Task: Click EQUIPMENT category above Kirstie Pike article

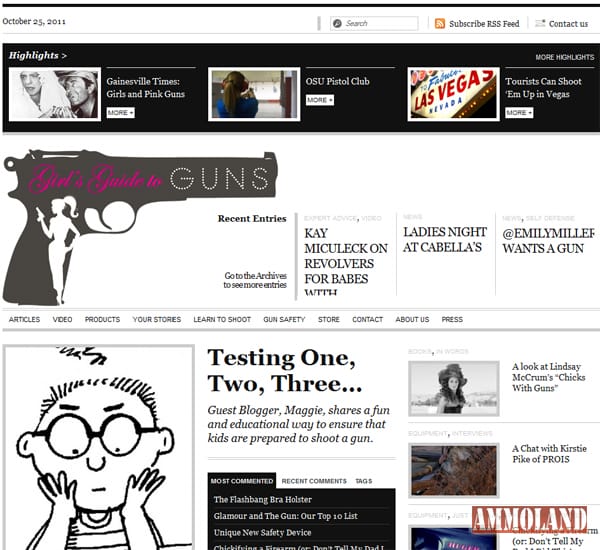Action: coord(427,434)
